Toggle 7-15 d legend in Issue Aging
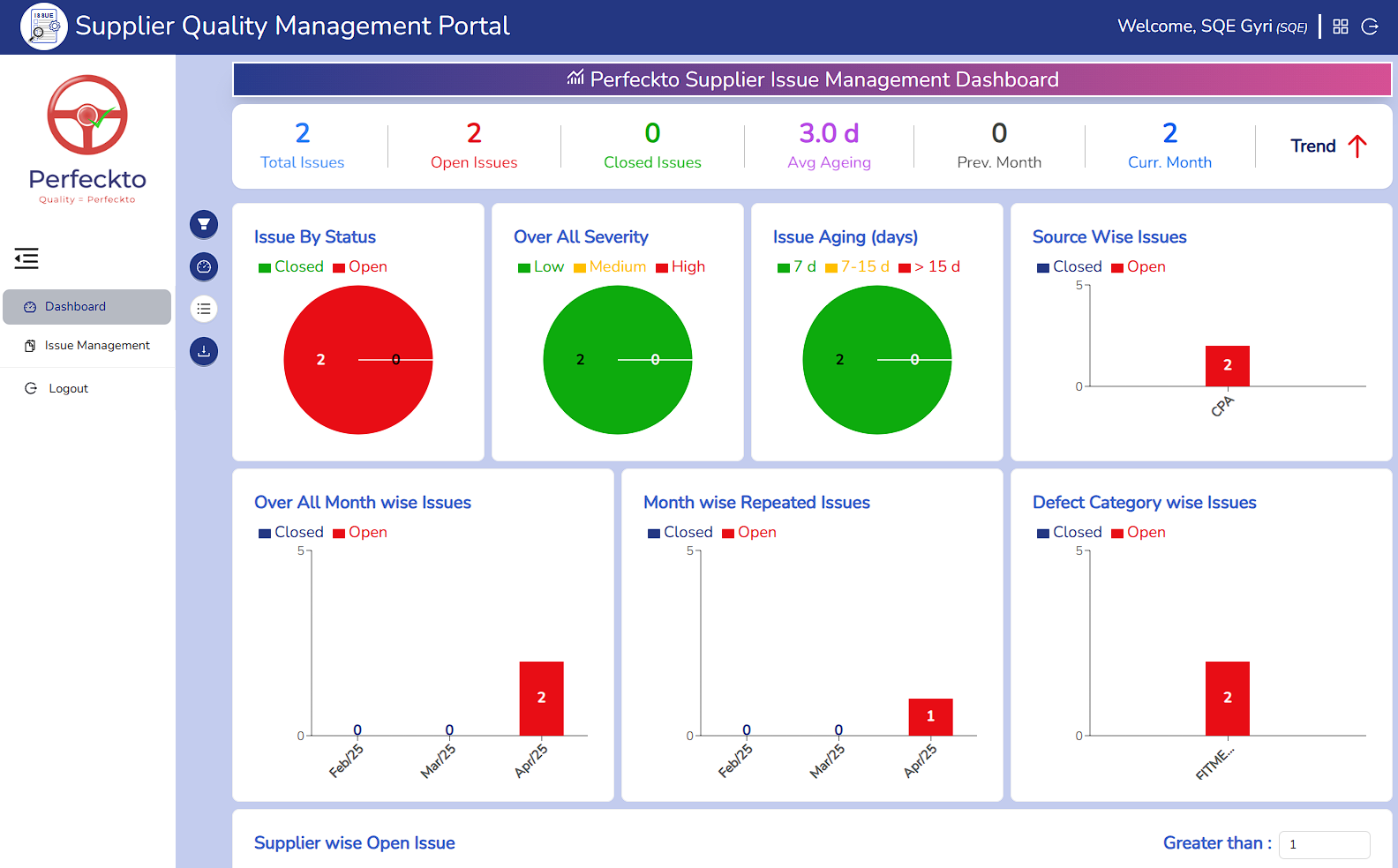This screenshot has width=1398, height=868. point(857,266)
